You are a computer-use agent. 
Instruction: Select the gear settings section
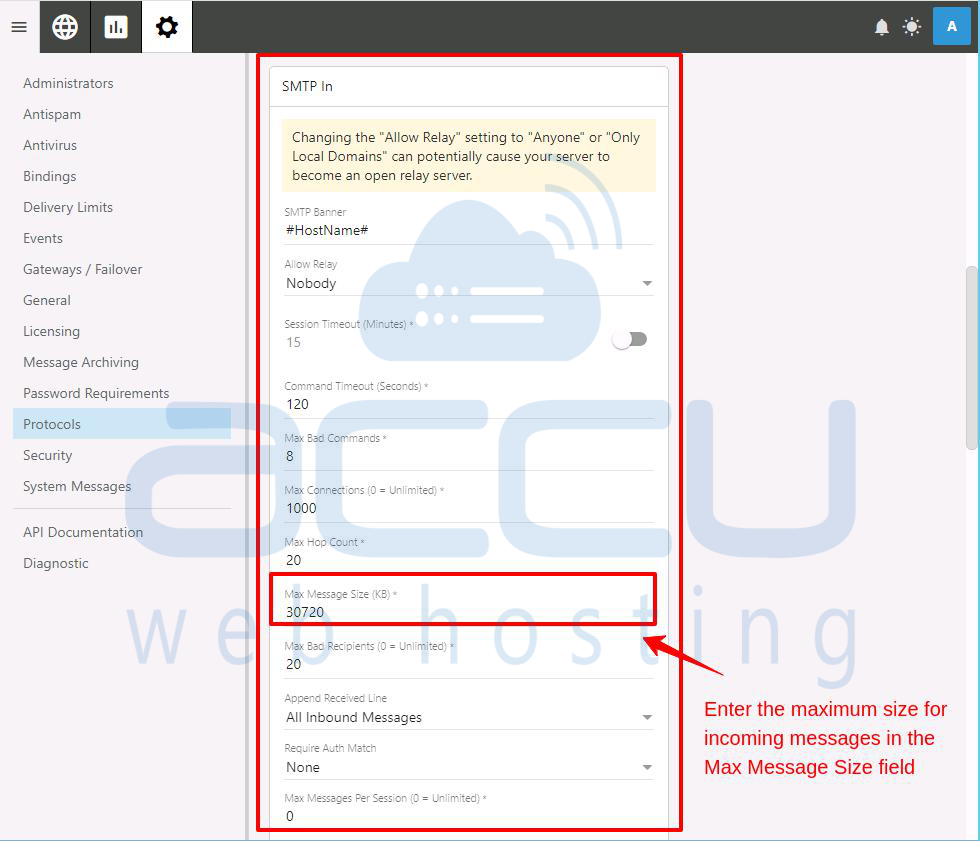[x=167, y=27]
